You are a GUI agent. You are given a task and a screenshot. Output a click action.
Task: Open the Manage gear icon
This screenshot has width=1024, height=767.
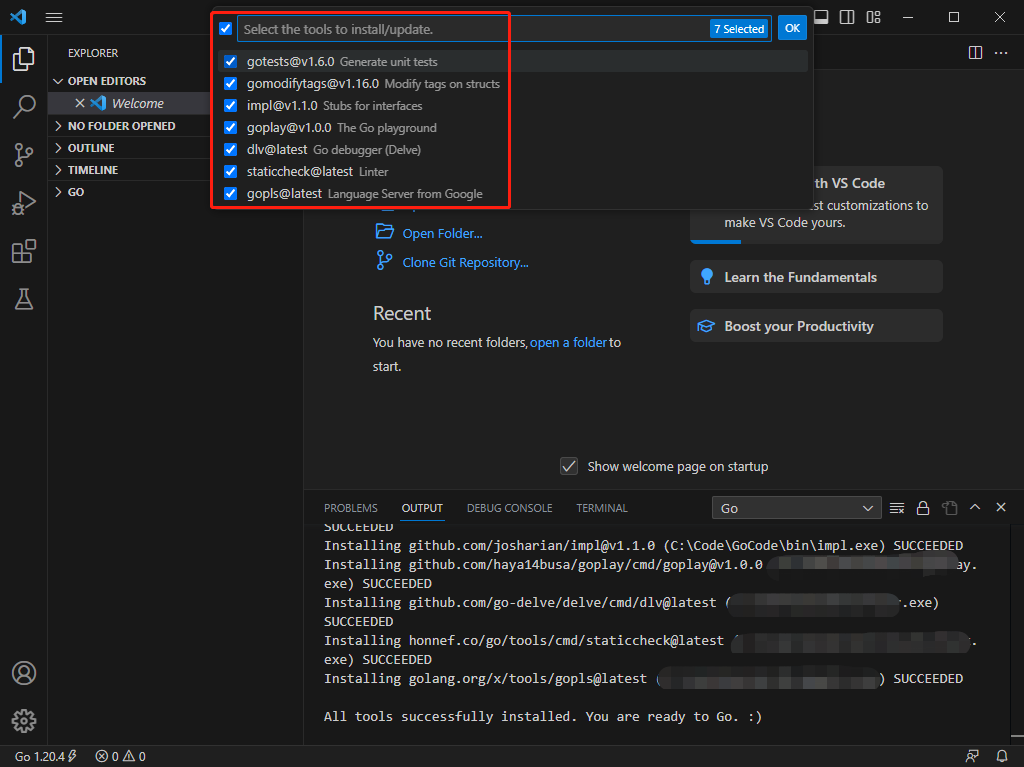pyautogui.click(x=24, y=721)
